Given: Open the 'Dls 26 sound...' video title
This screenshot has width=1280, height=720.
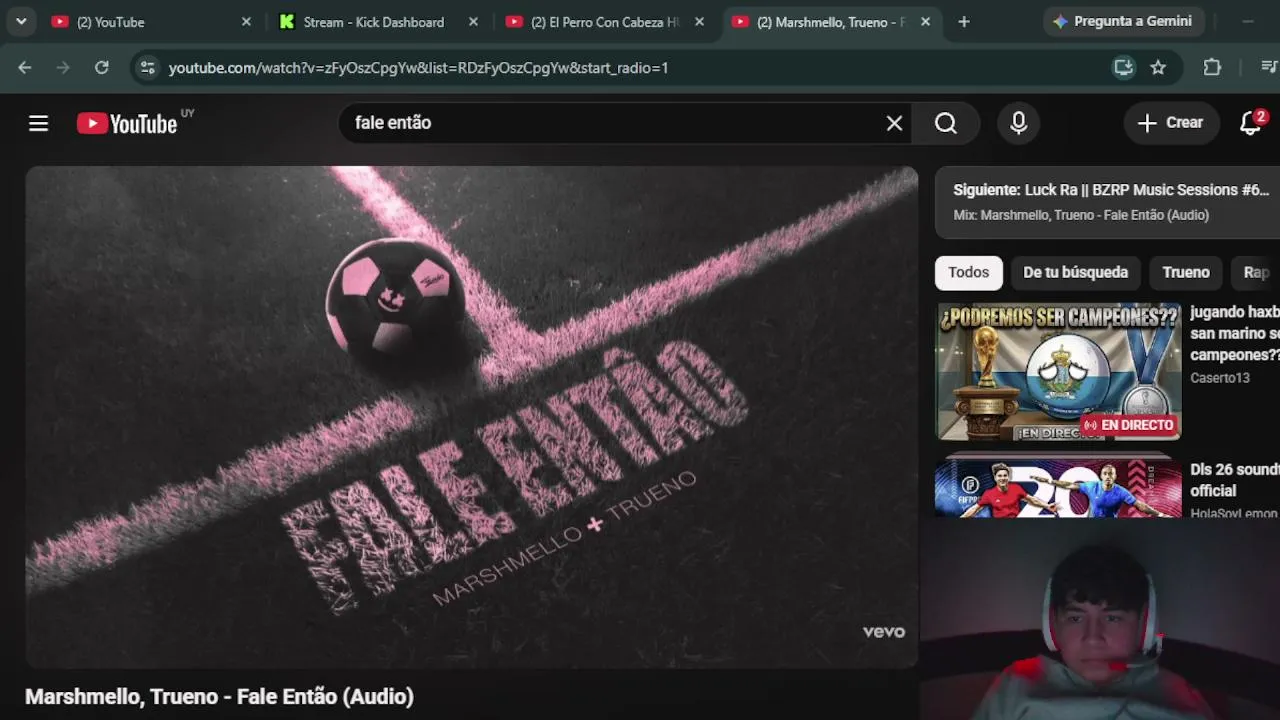Looking at the screenshot, I should point(1235,480).
